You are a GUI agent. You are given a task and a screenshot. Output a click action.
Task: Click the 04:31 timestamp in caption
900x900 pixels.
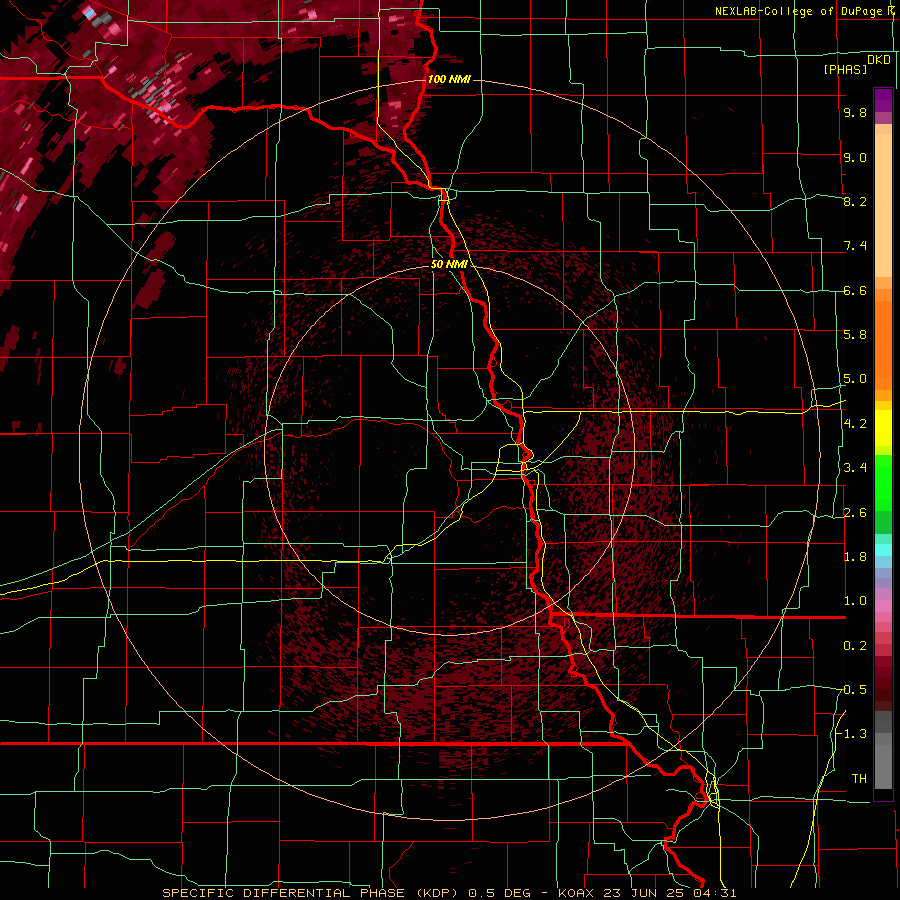pyautogui.click(x=717, y=893)
